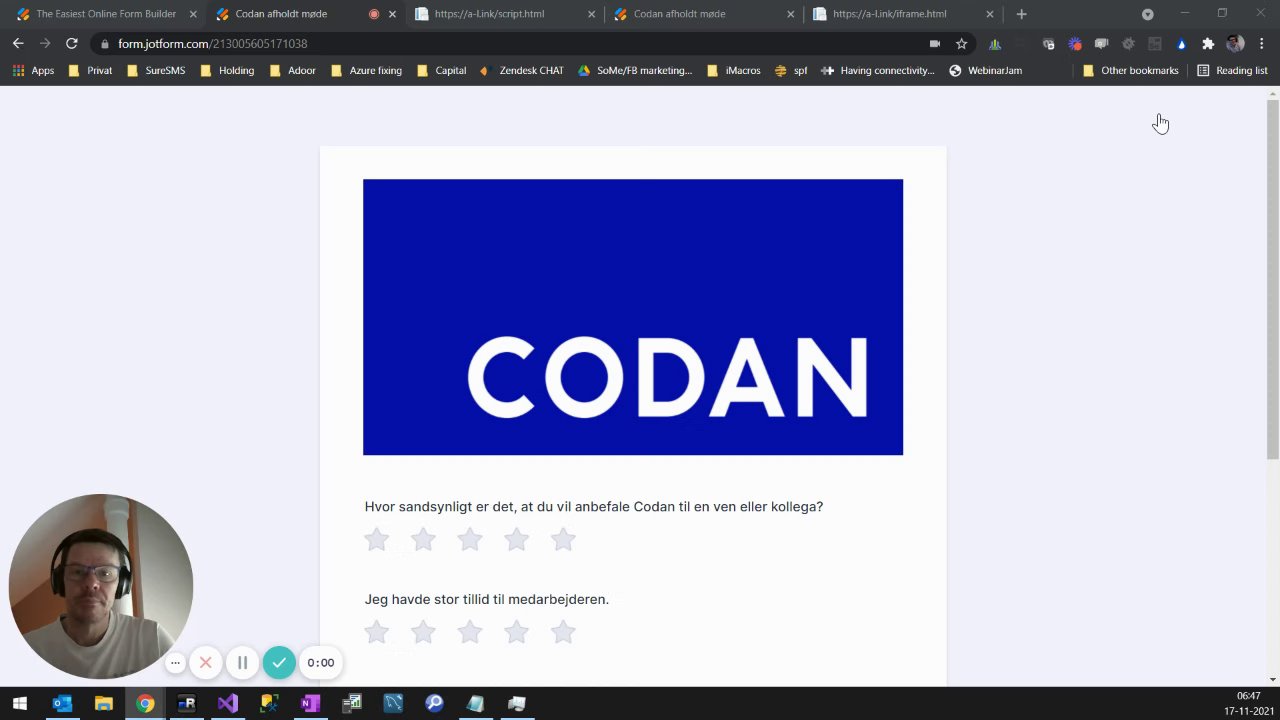View site lock security information

(x=104, y=44)
